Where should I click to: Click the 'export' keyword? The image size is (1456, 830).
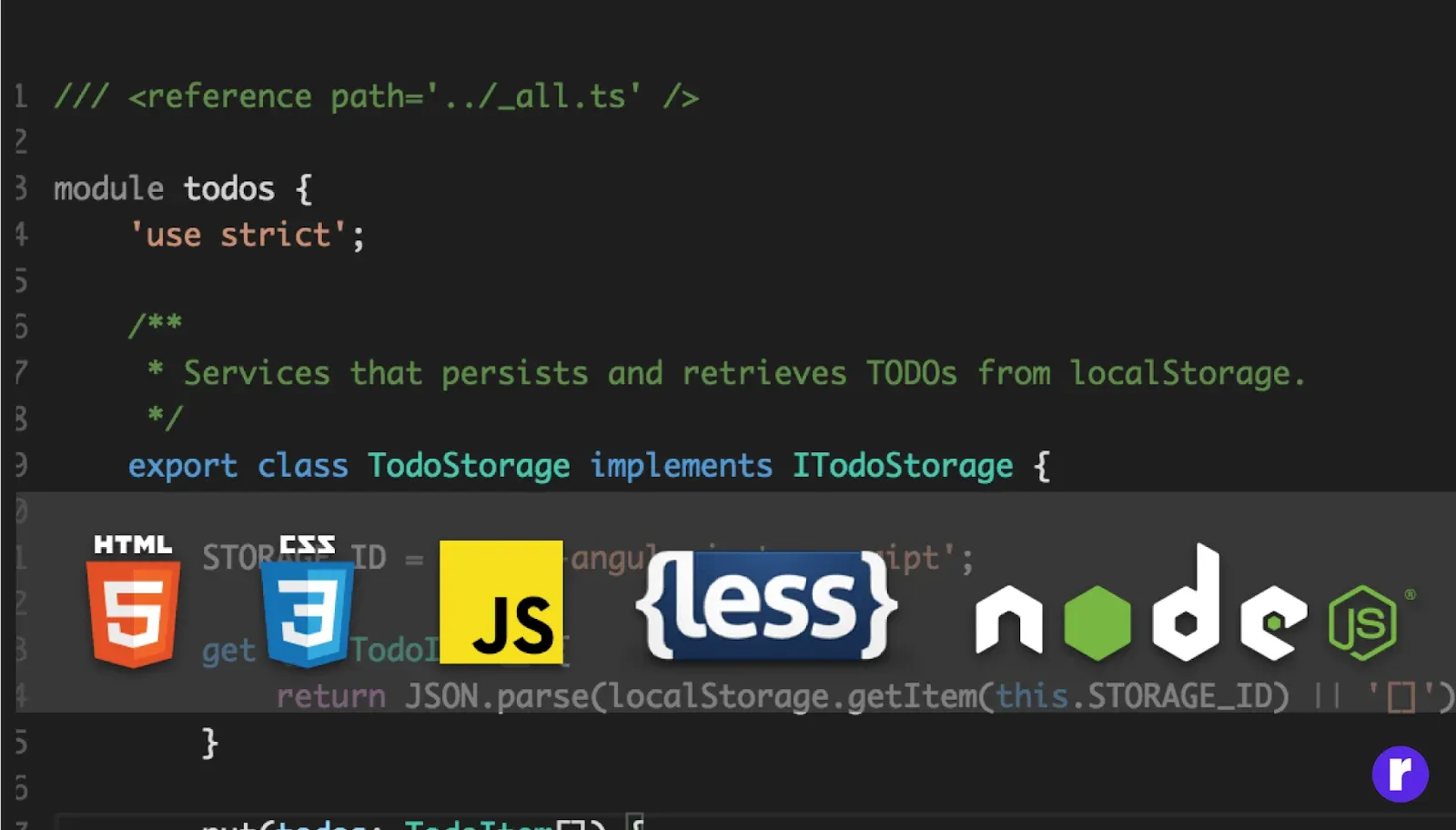(183, 466)
